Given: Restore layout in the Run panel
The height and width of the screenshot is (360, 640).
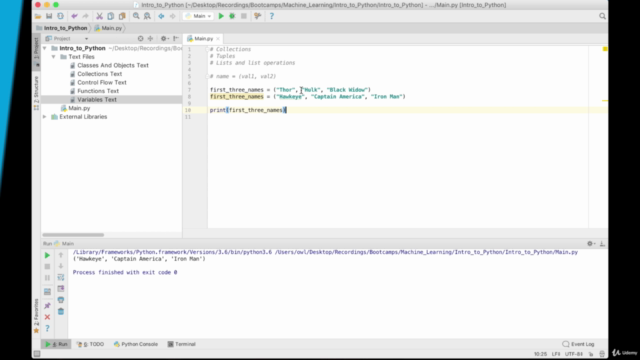Looking at the screenshot, I should coord(47,292).
